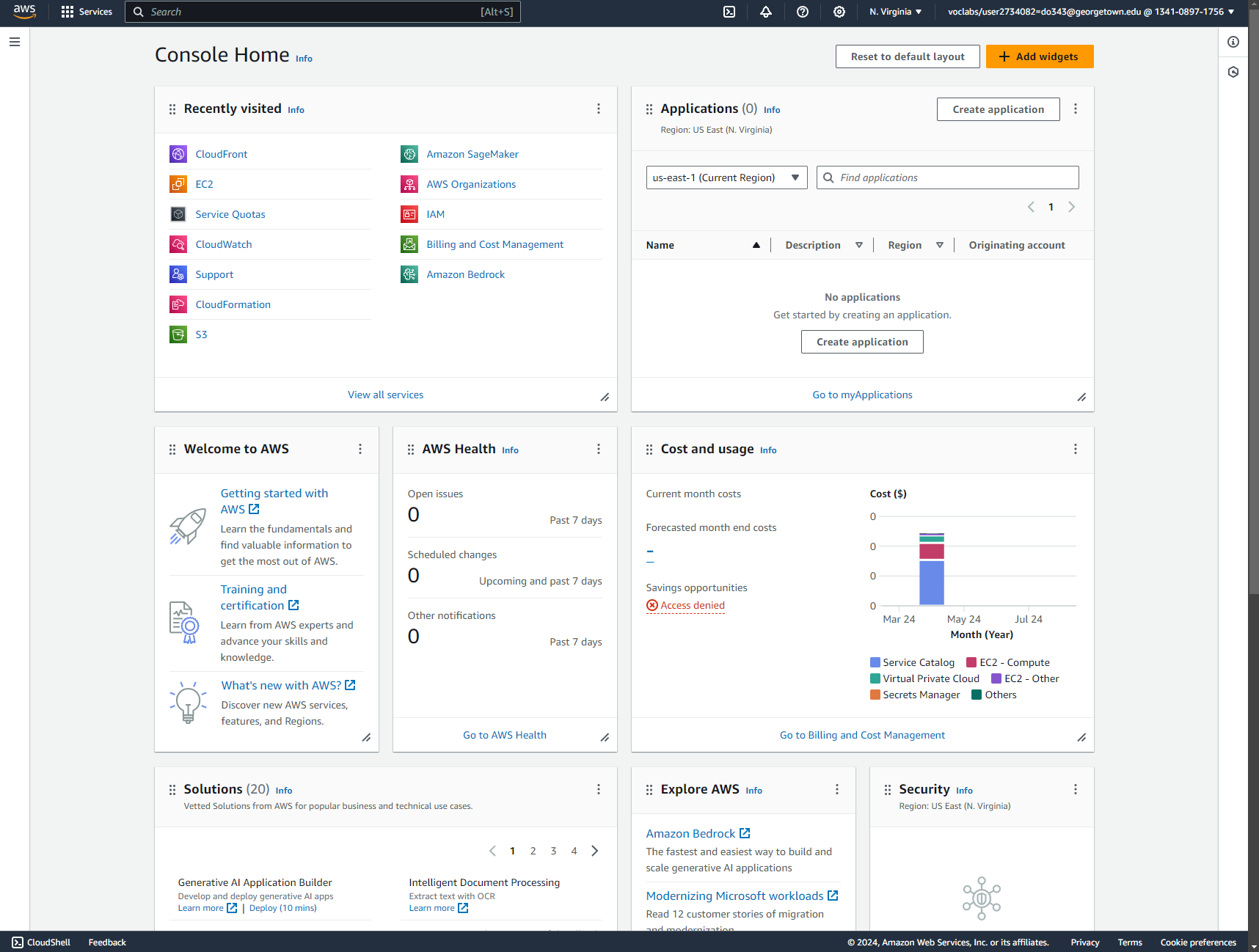Click the Recently visited widget drag handle
Viewport: 1259px width, 952px height.
[x=172, y=109]
